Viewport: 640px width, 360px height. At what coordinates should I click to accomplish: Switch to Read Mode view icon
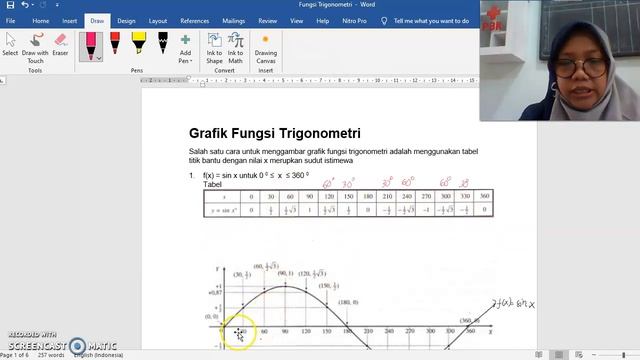tap(539, 355)
